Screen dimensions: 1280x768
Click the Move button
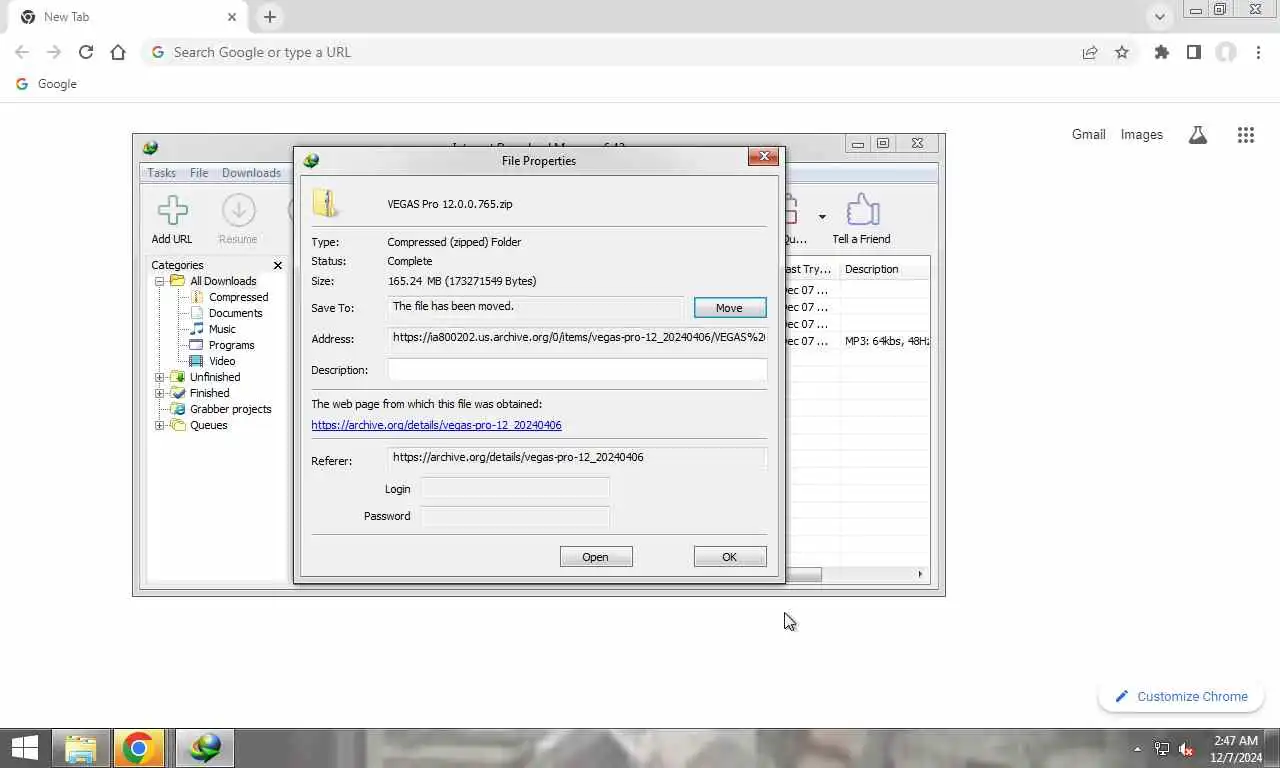click(x=730, y=308)
